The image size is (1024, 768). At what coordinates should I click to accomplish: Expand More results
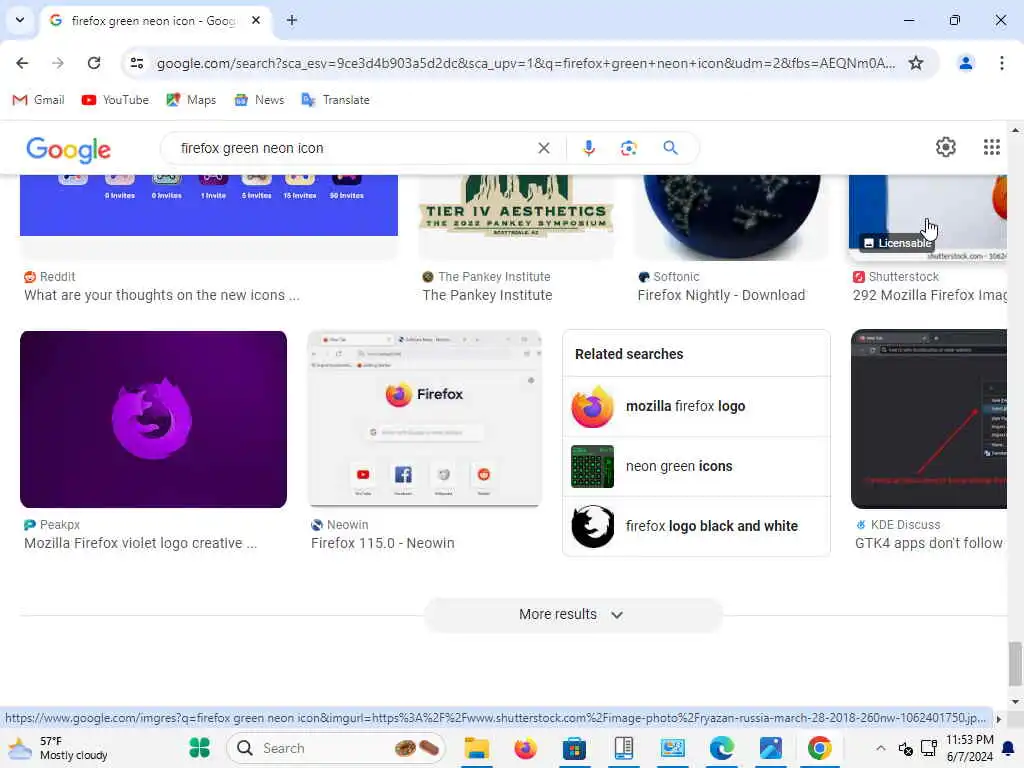pyautogui.click(x=573, y=615)
